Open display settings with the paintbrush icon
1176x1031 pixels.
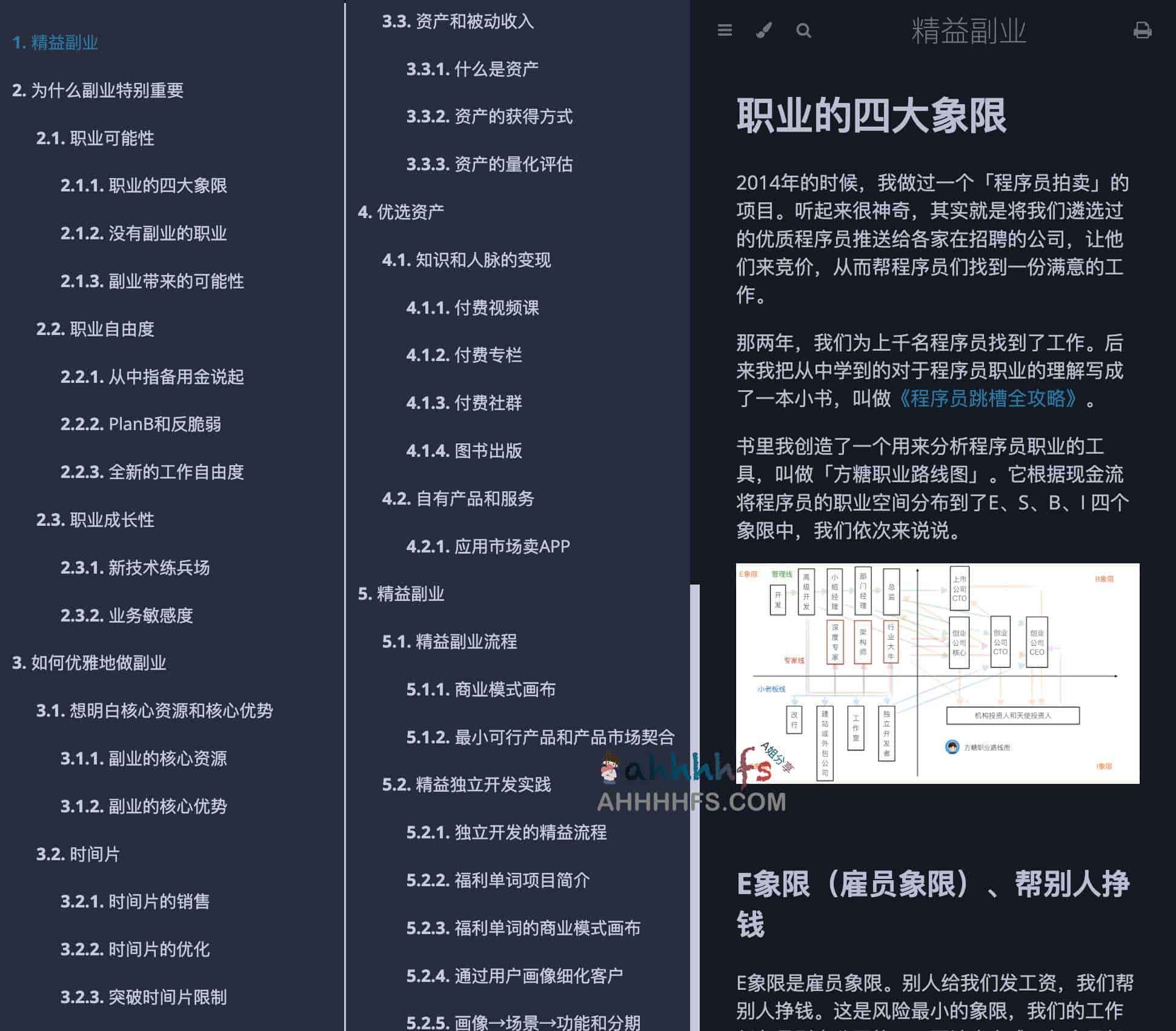pos(764,30)
